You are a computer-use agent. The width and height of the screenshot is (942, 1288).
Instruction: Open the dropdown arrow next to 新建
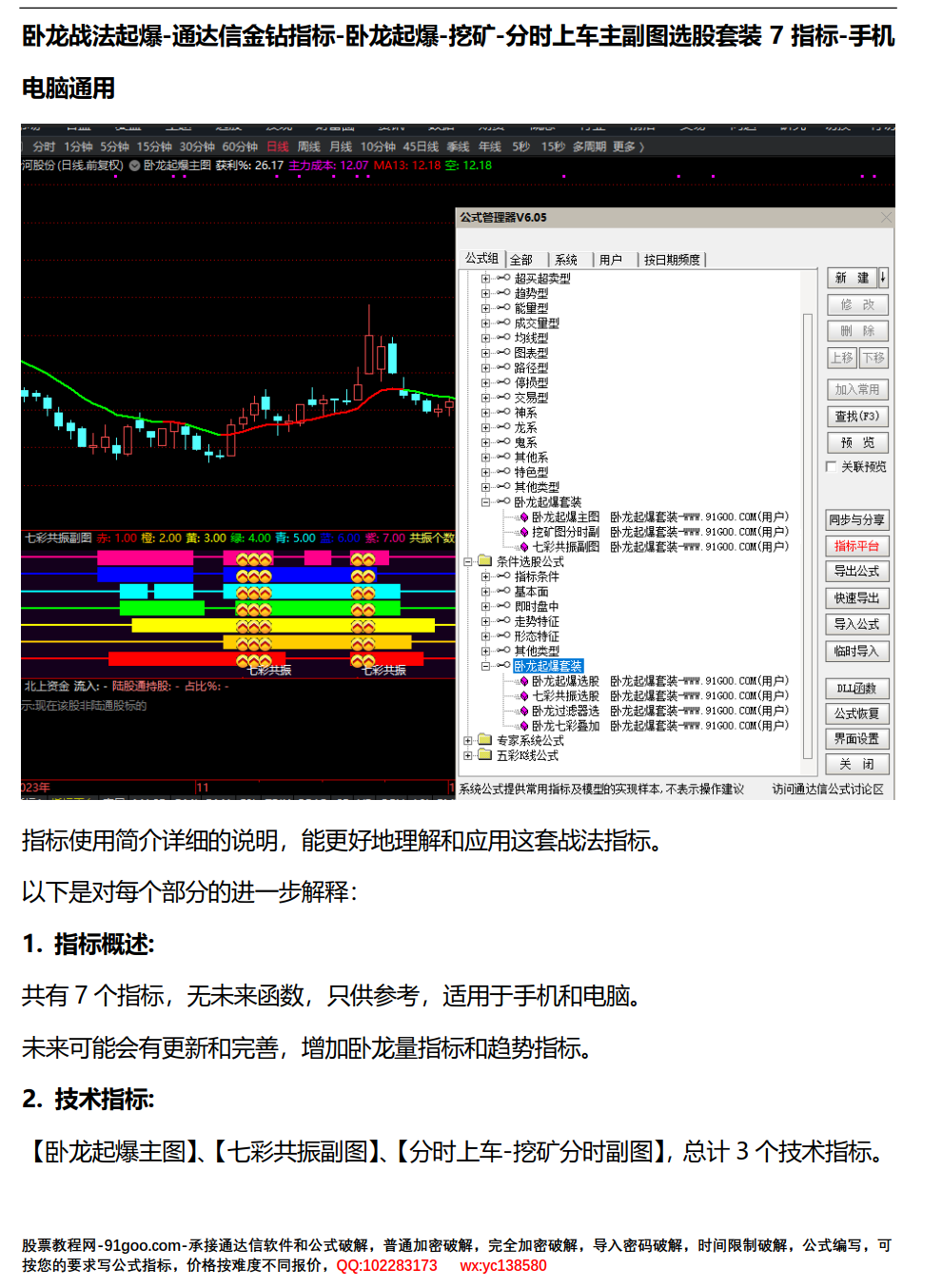coord(883,278)
